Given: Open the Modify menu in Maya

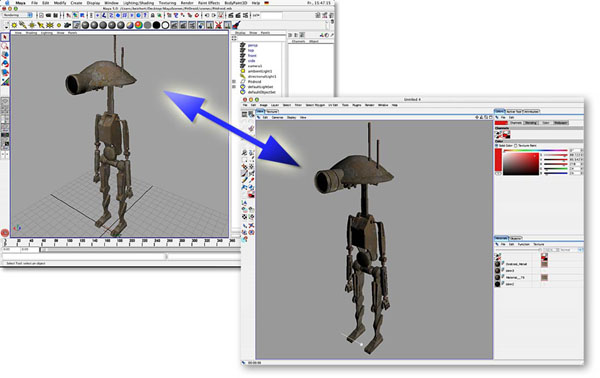Looking at the screenshot, I should [60, 3].
